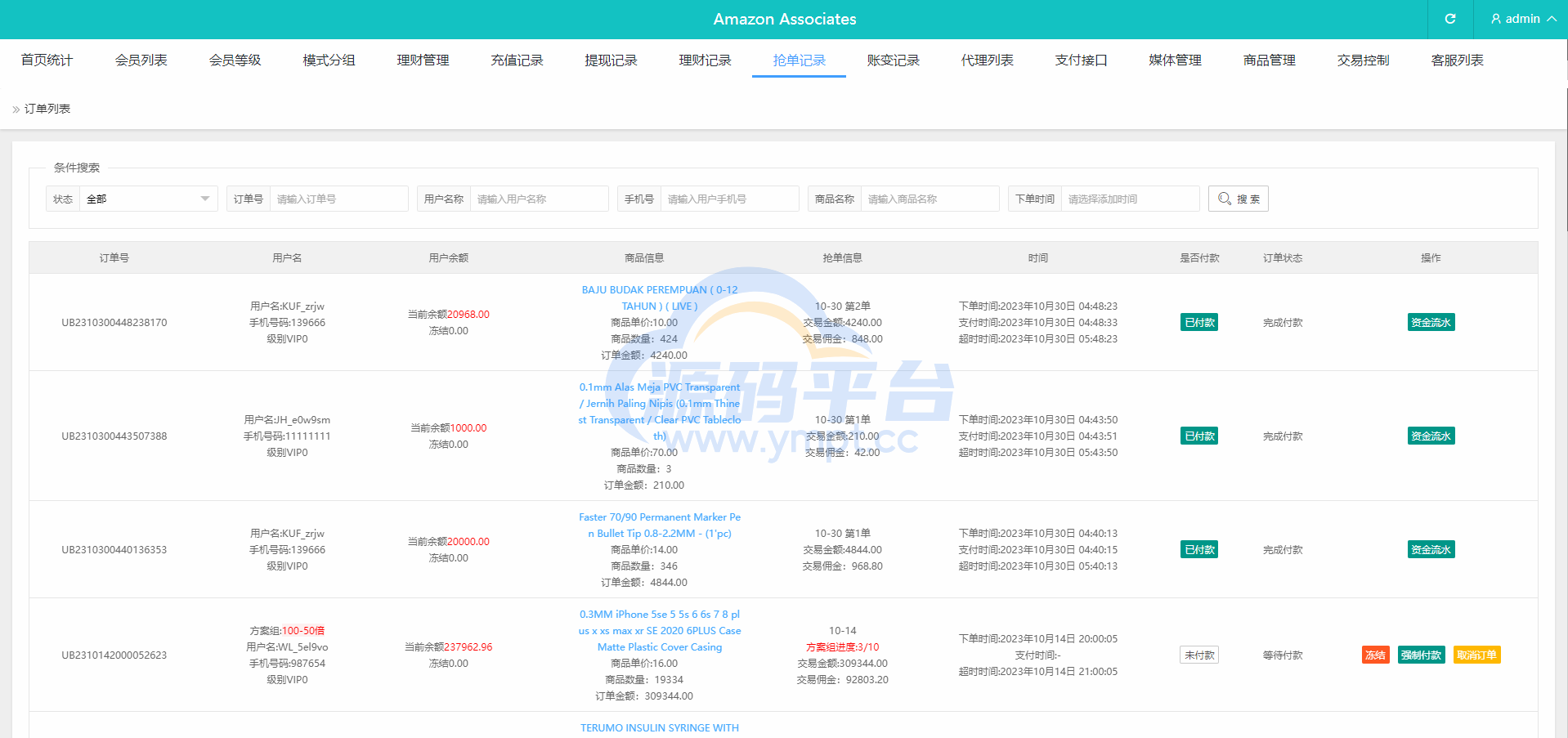
Task: Click the 等待付款 status text
Action: click(x=1283, y=655)
